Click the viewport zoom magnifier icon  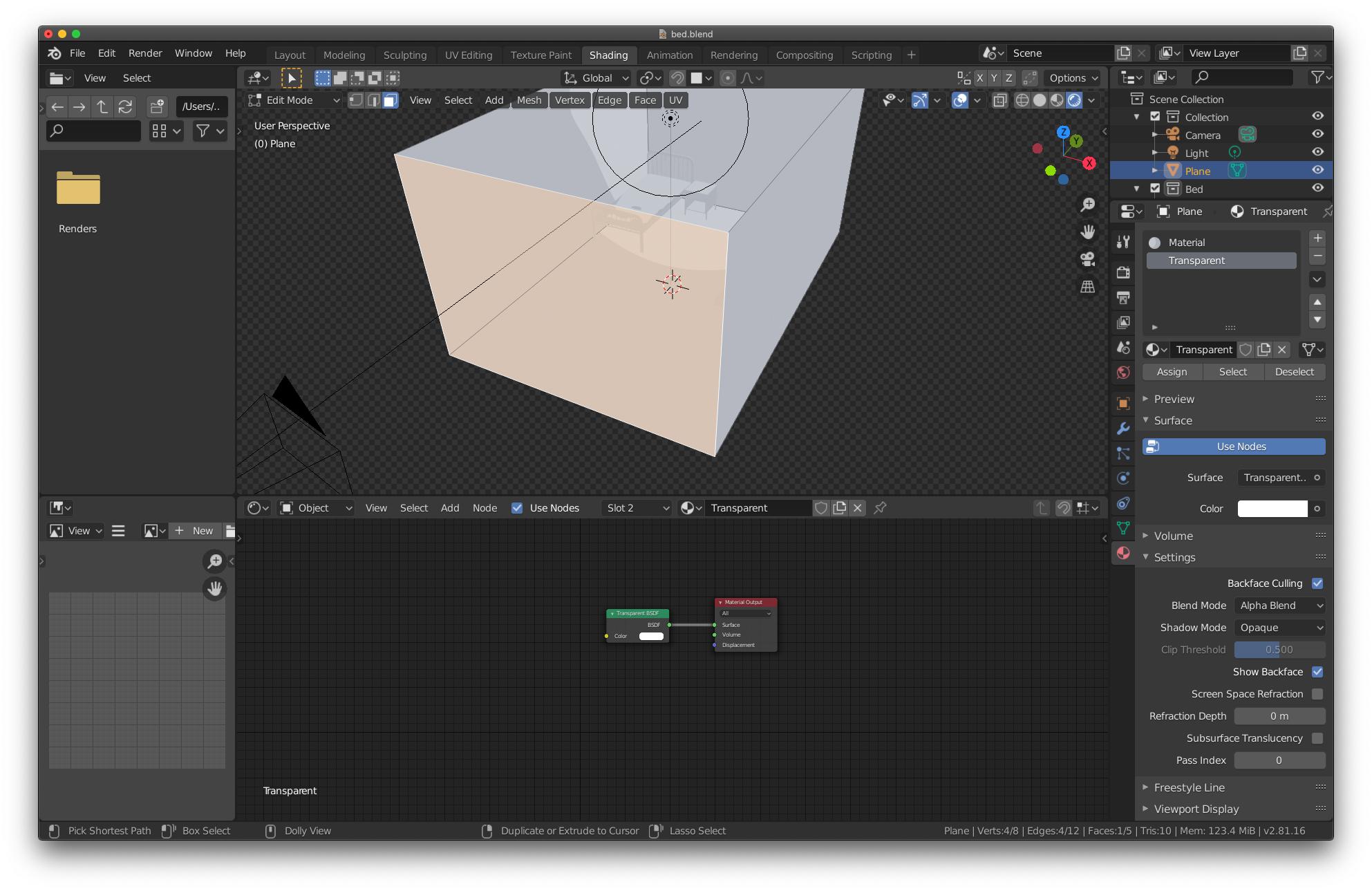[1088, 205]
